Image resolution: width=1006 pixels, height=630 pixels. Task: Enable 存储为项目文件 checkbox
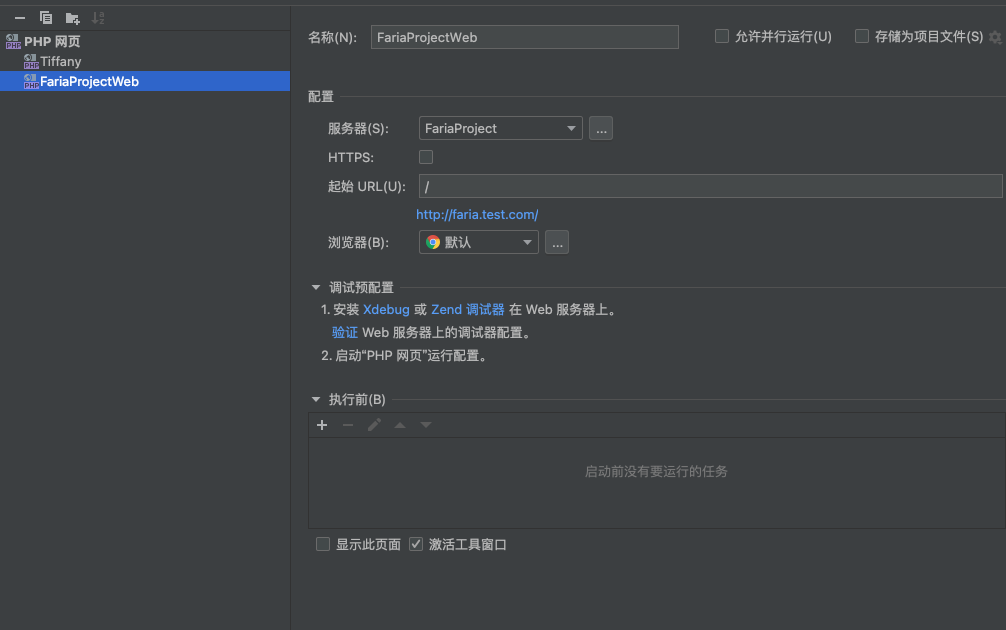(862, 37)
